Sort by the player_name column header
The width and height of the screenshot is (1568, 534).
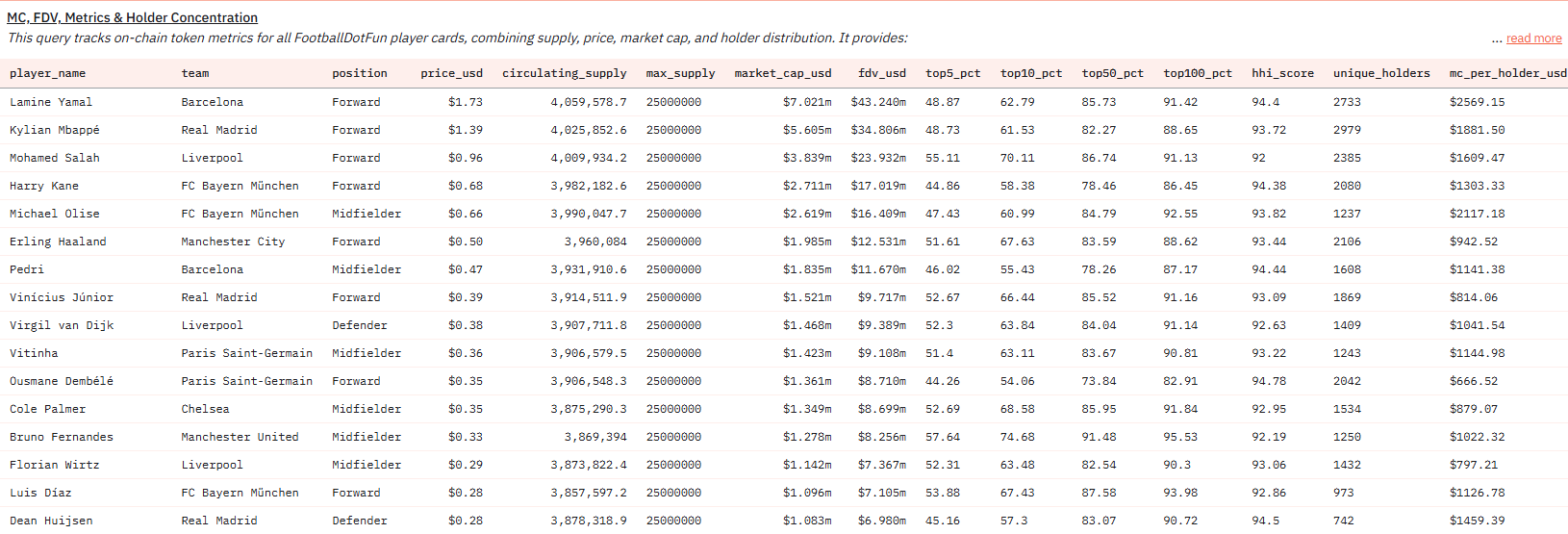47,73
